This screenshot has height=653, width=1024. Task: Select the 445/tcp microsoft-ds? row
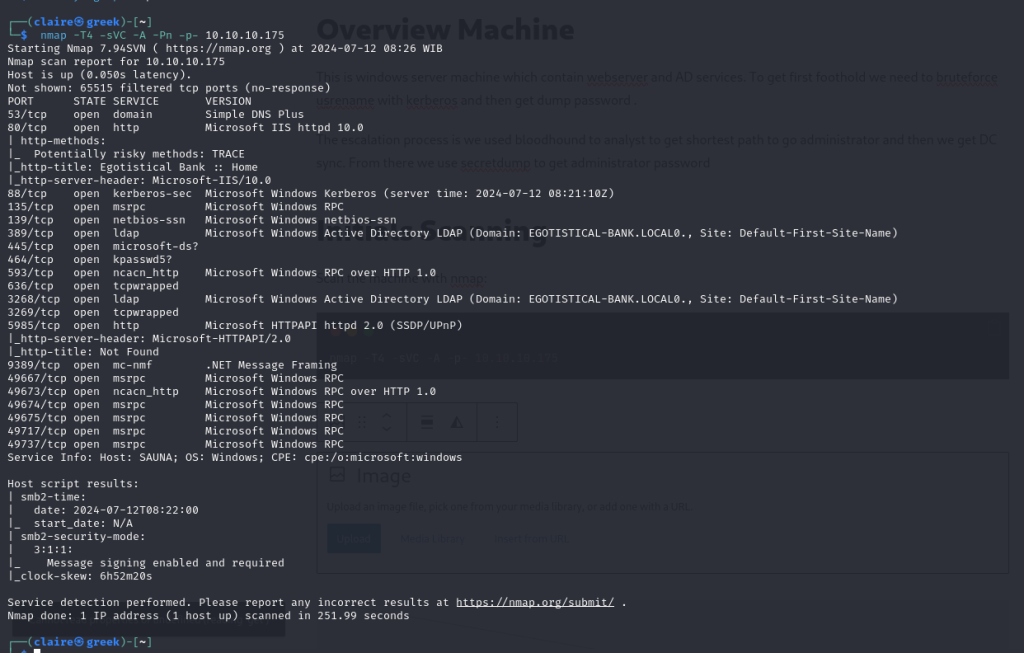103,246
